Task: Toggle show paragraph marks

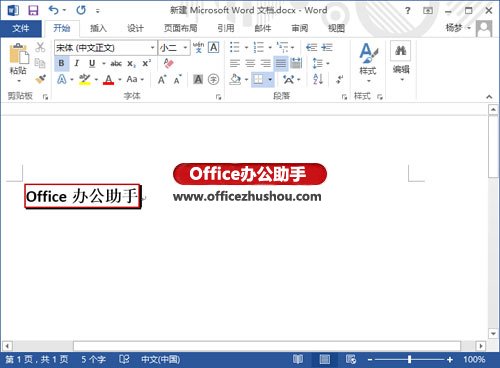Action: [340, 79]
